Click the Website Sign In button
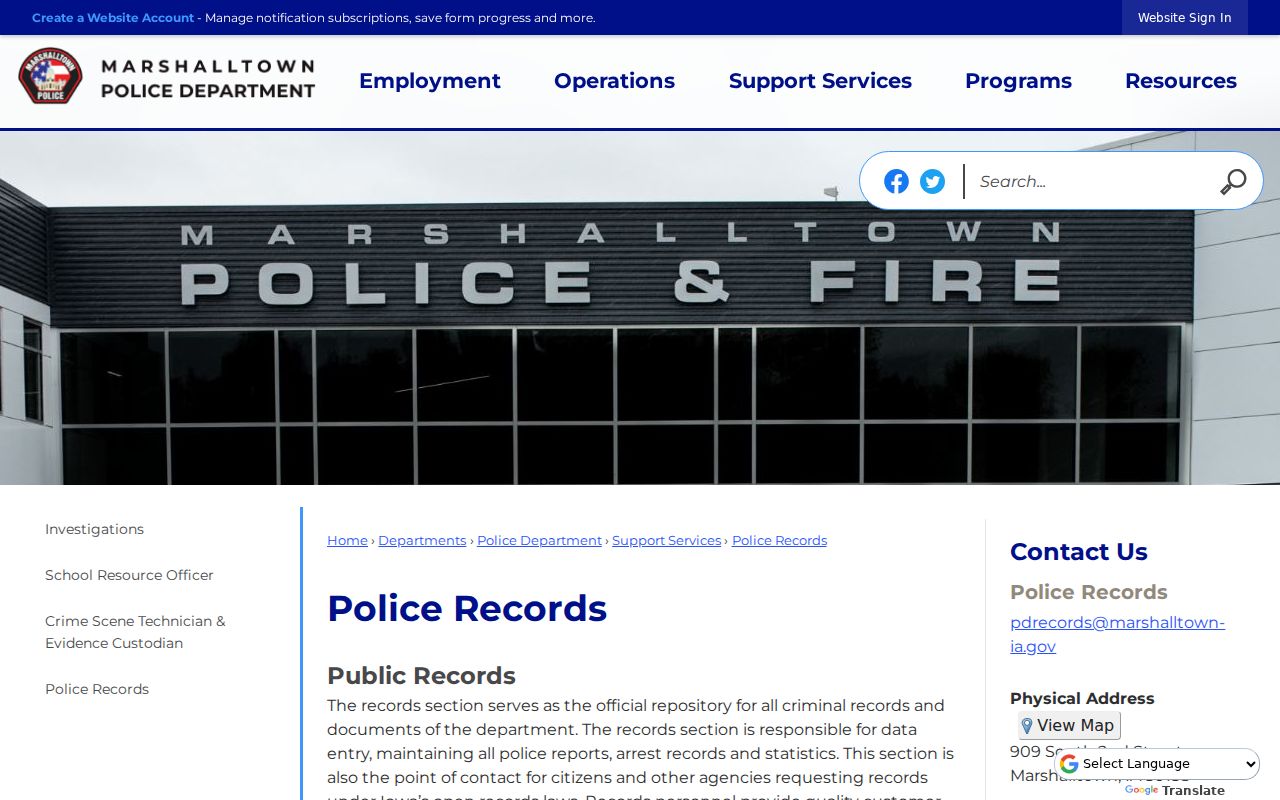The image size is (1280, 800). point(1184,18)
